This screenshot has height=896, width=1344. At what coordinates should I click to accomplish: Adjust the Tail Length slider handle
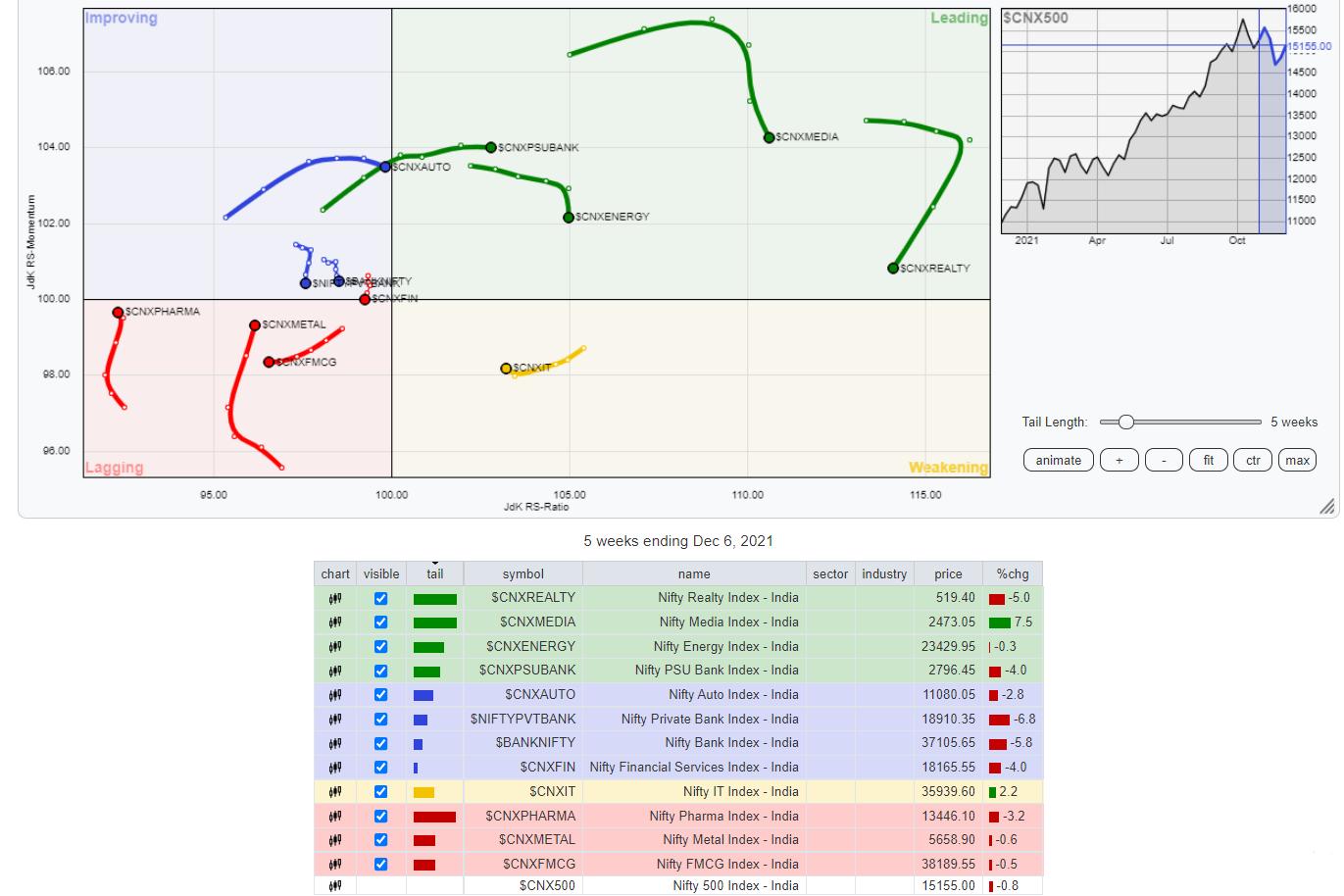coord(1126,423)
